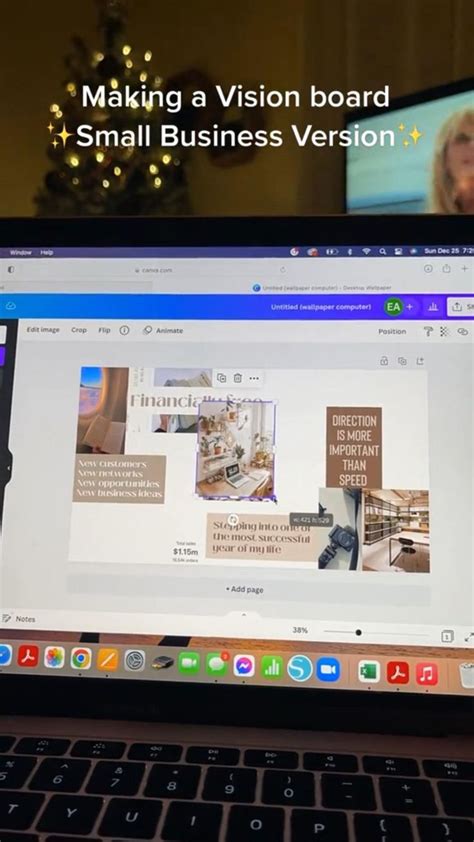Open Photos app from the dock
474x842 pixels.
[x=54, y=657]
